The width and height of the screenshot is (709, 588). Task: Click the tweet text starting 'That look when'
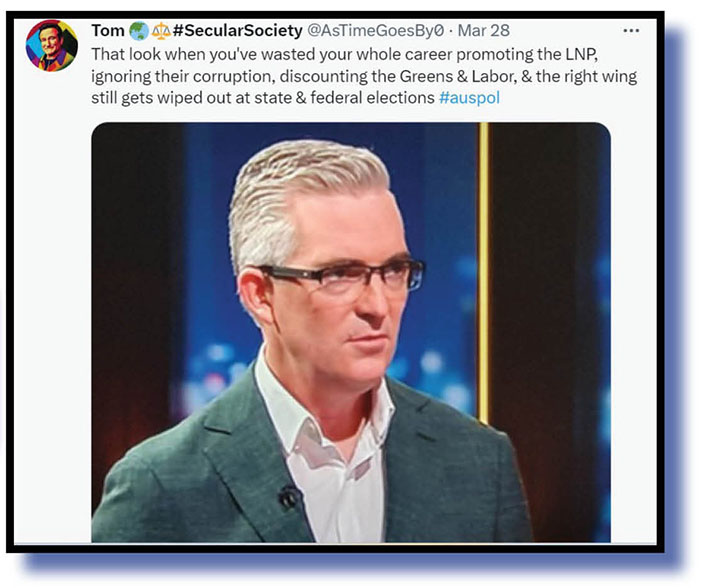(x=364, y=76)
